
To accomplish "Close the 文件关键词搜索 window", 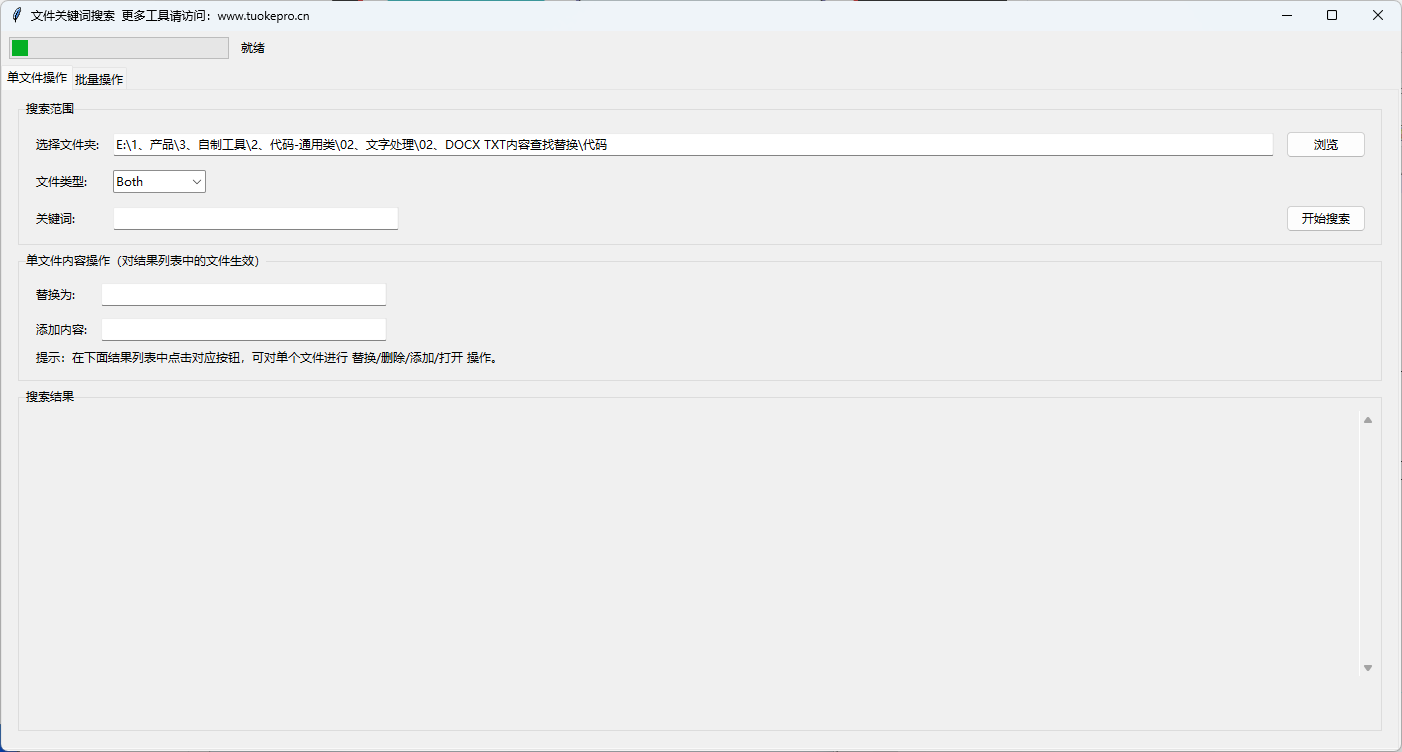I will pos(1378,15).
